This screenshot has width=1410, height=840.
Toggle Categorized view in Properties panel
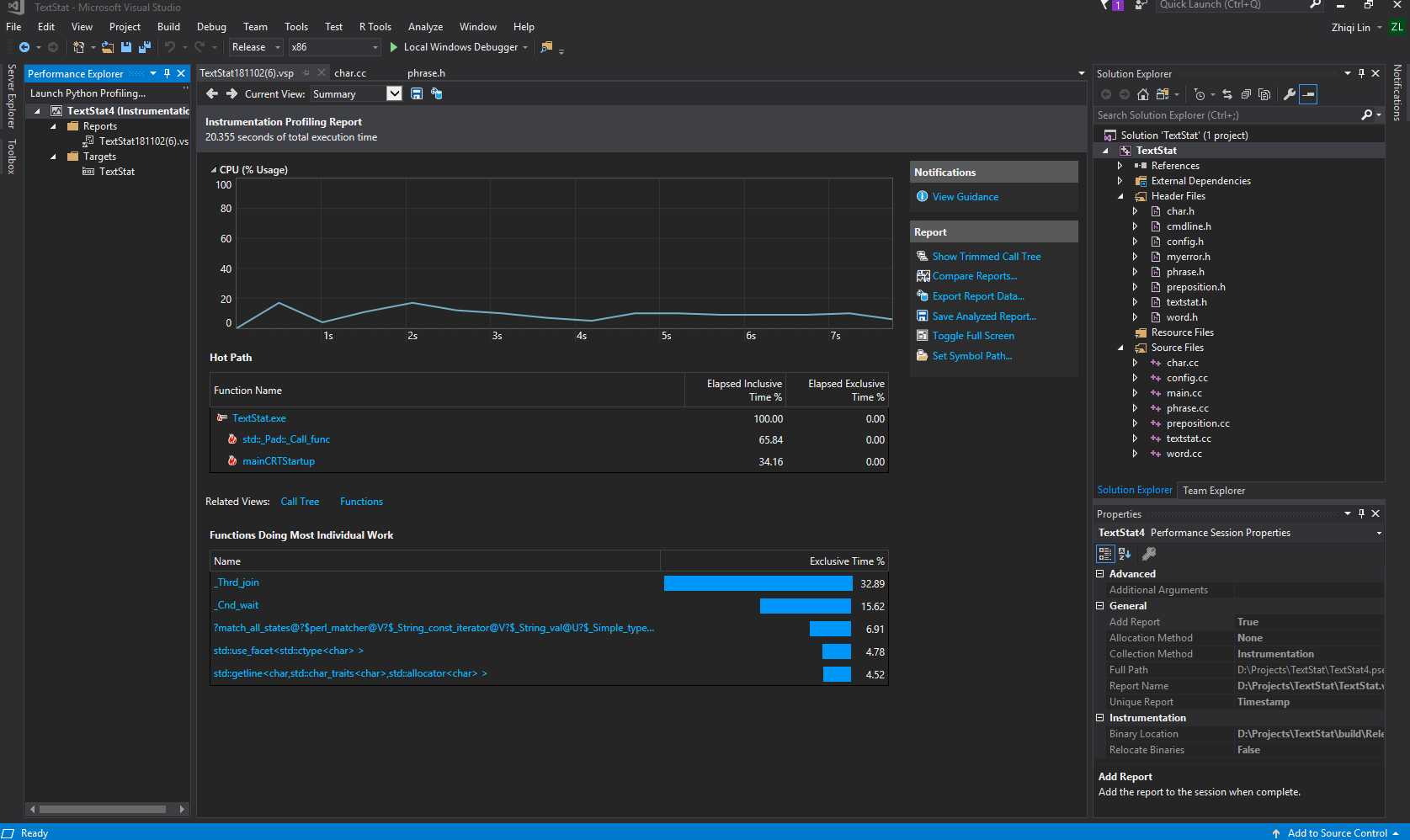[x=1105, y=554]
